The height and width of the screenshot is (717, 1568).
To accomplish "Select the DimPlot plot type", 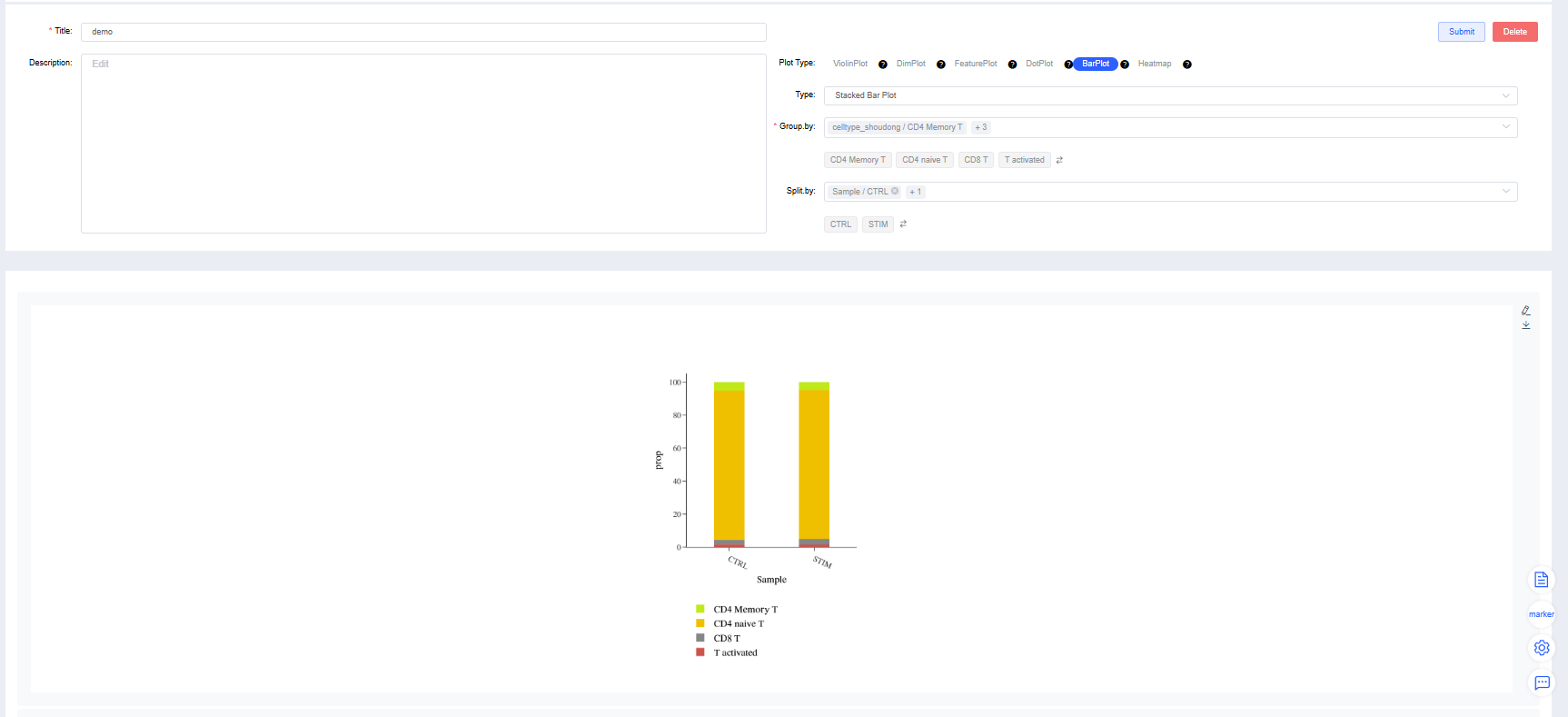I will point(910,64).
